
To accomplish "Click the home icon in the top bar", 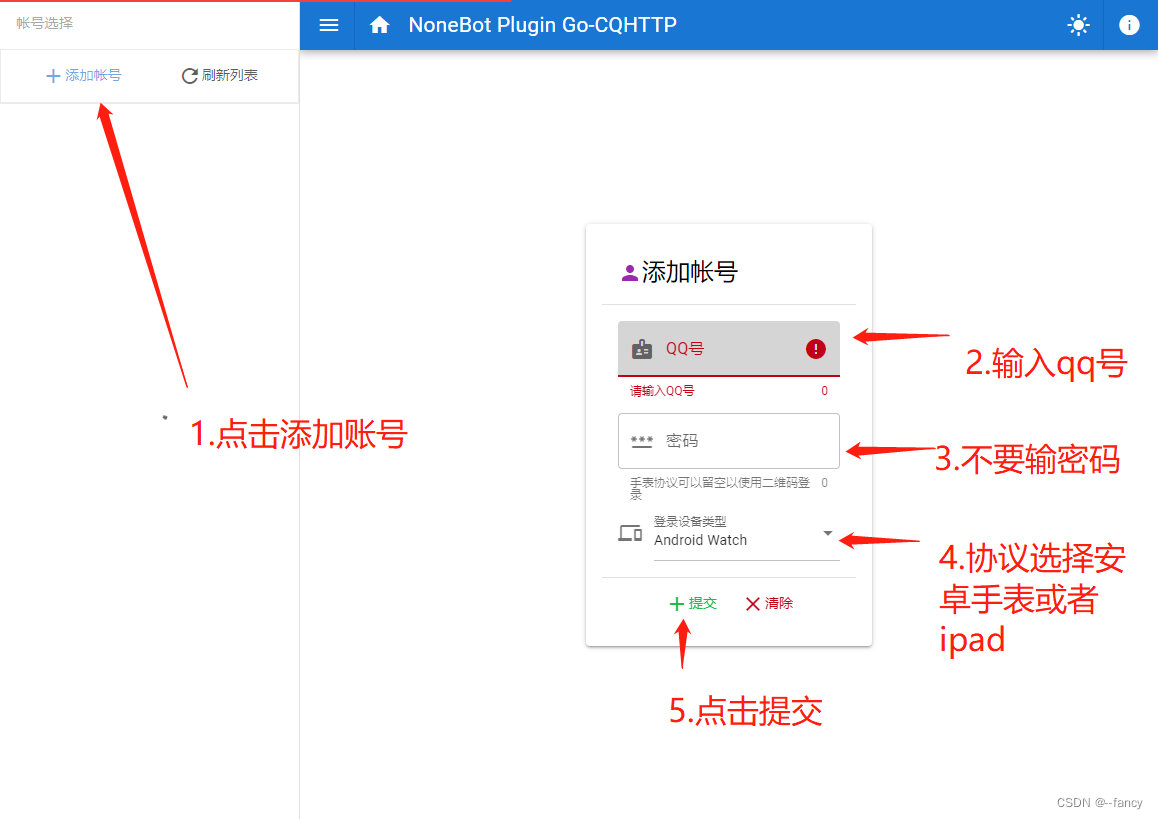I will point(379,25).
